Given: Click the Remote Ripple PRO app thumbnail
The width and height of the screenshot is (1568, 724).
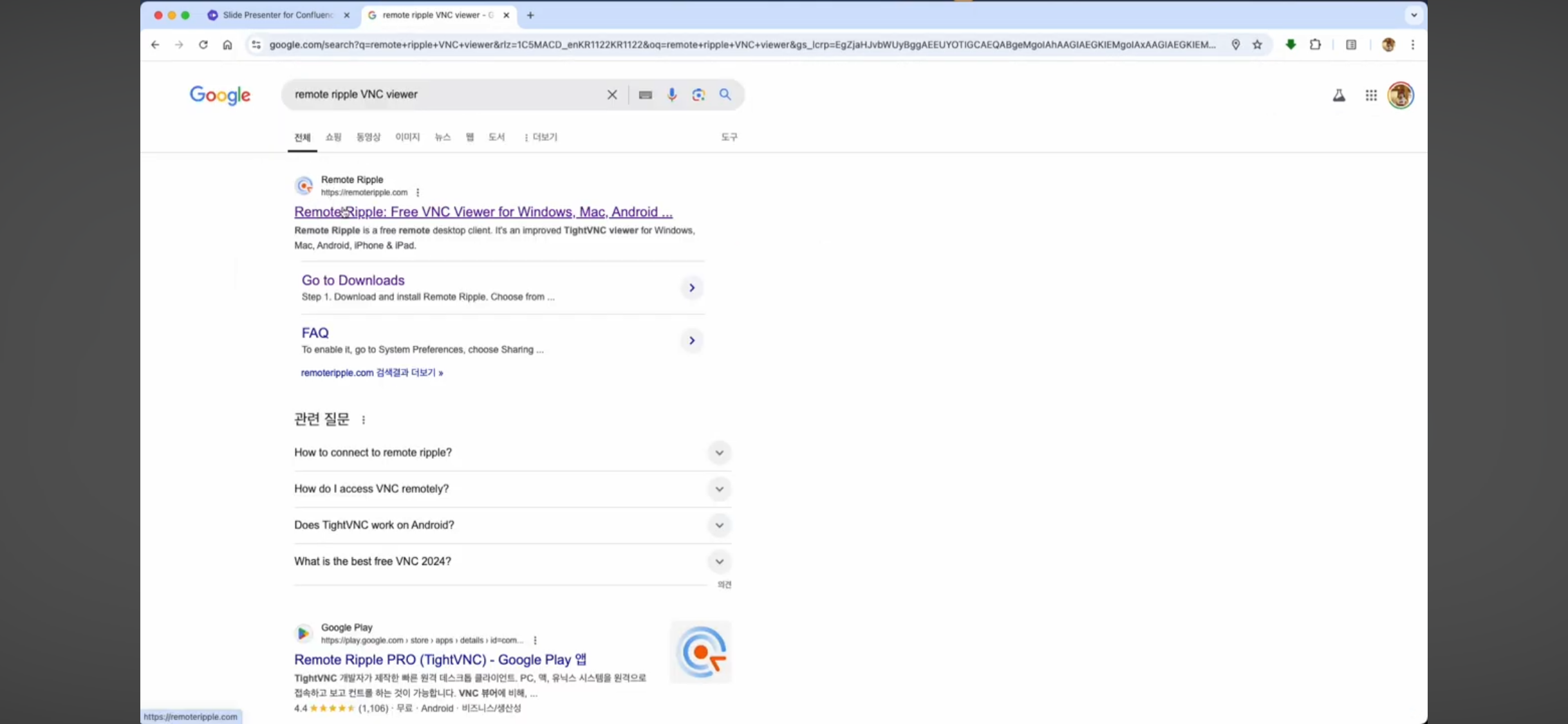Looking at the screenshot, I should point(700,652).
